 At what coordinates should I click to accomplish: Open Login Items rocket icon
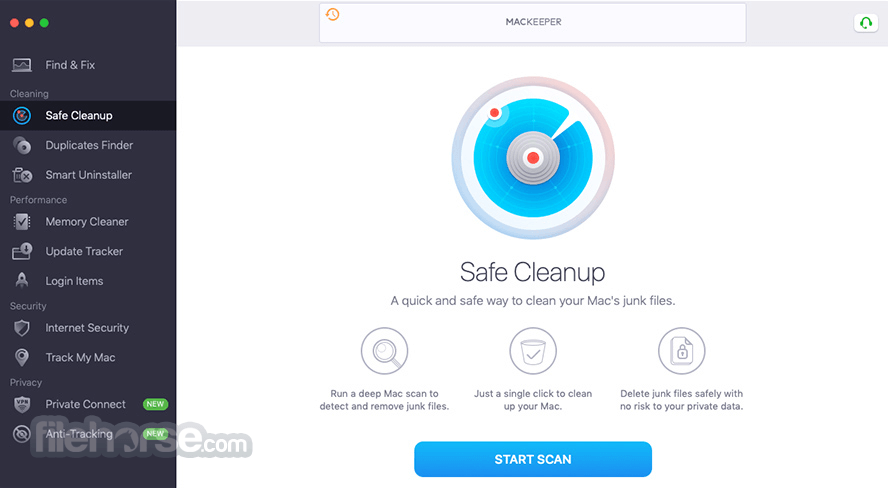22,281
